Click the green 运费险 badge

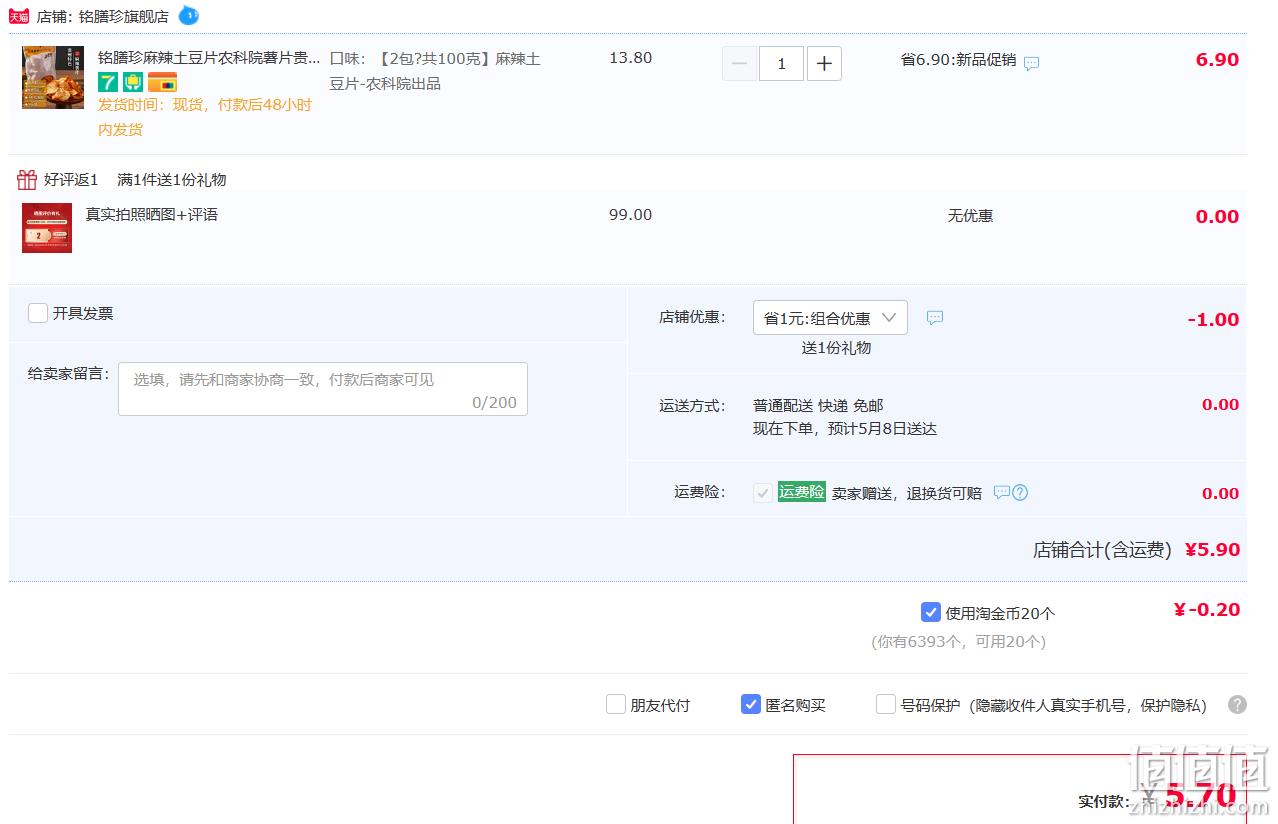[x=802, y=492]
